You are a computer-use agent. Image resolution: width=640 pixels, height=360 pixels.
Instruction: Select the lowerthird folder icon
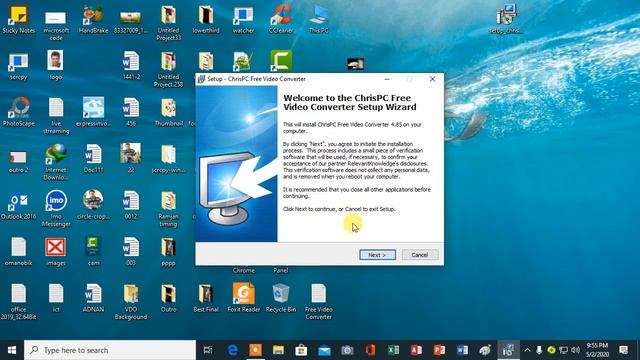[206, 20]
